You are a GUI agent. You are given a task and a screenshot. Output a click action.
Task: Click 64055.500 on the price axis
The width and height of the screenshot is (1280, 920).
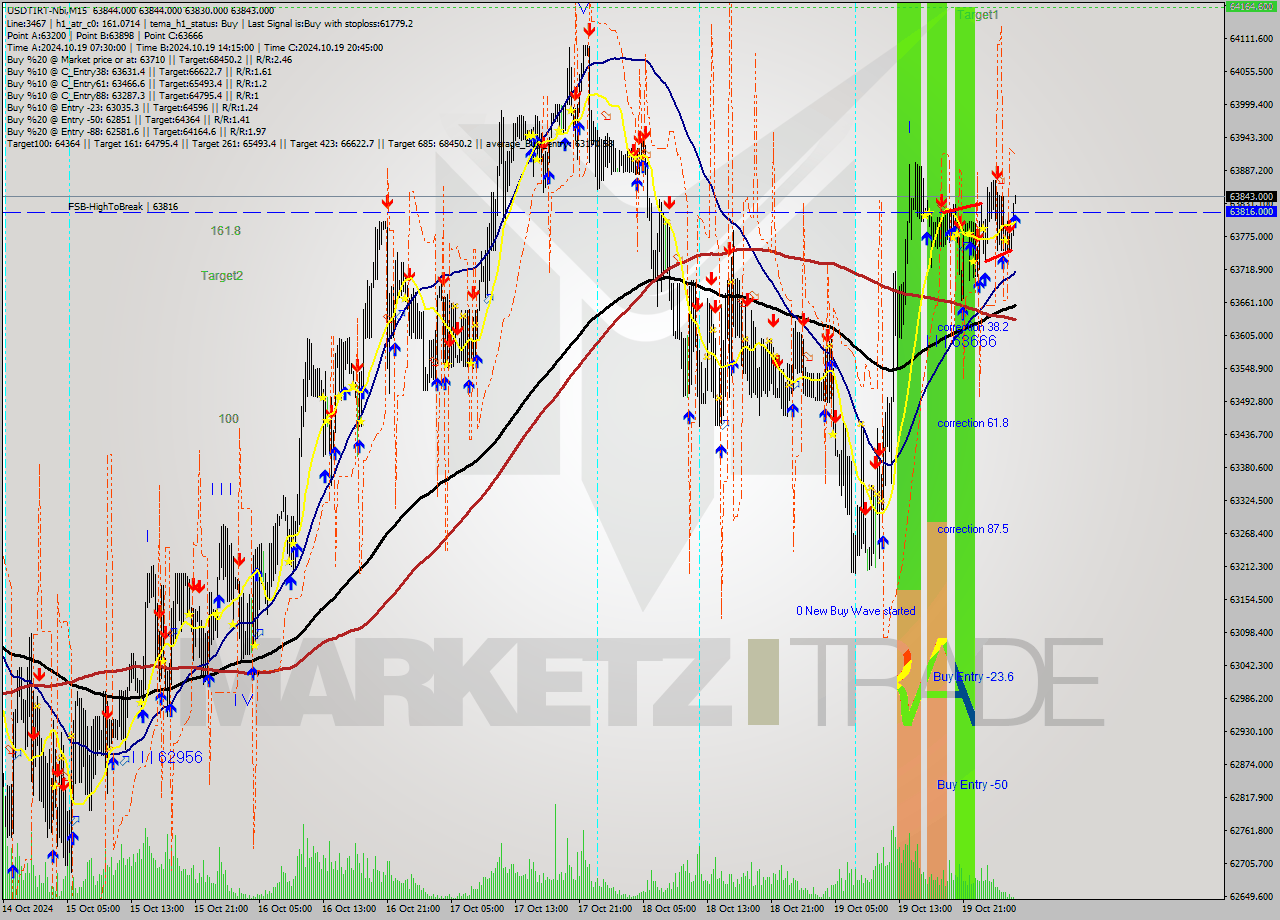click(x=1250, y=71)
